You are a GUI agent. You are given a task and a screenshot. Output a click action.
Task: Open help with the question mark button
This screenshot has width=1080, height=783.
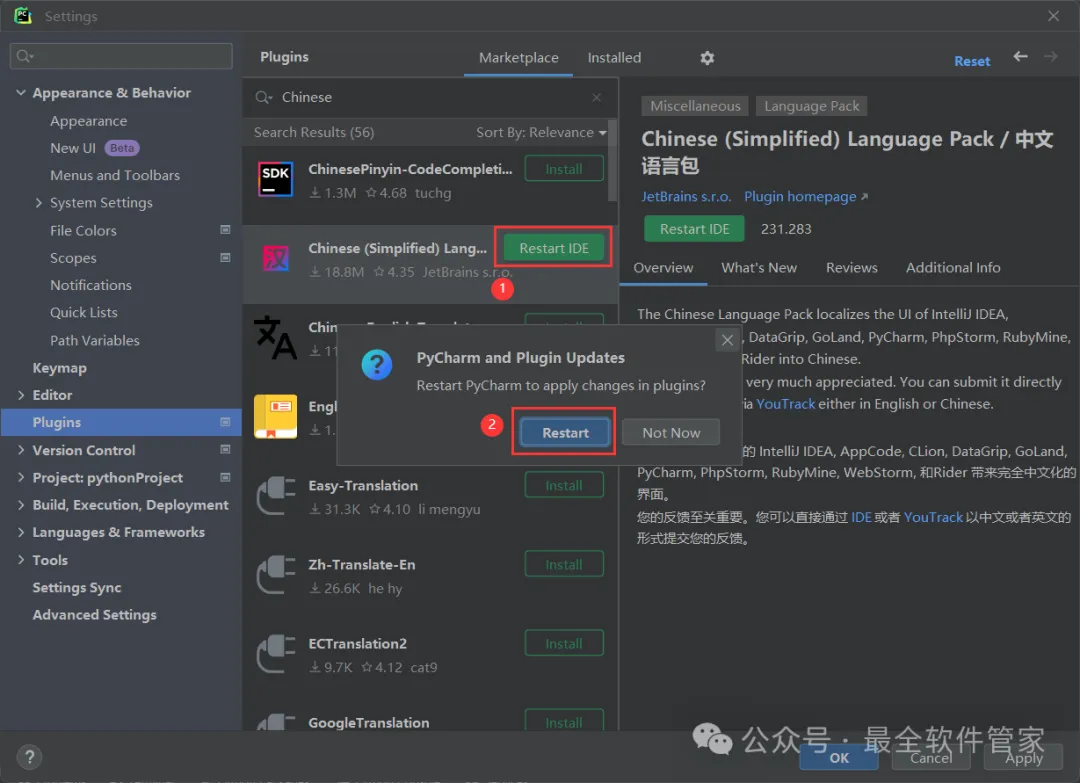tap(30, 758)
